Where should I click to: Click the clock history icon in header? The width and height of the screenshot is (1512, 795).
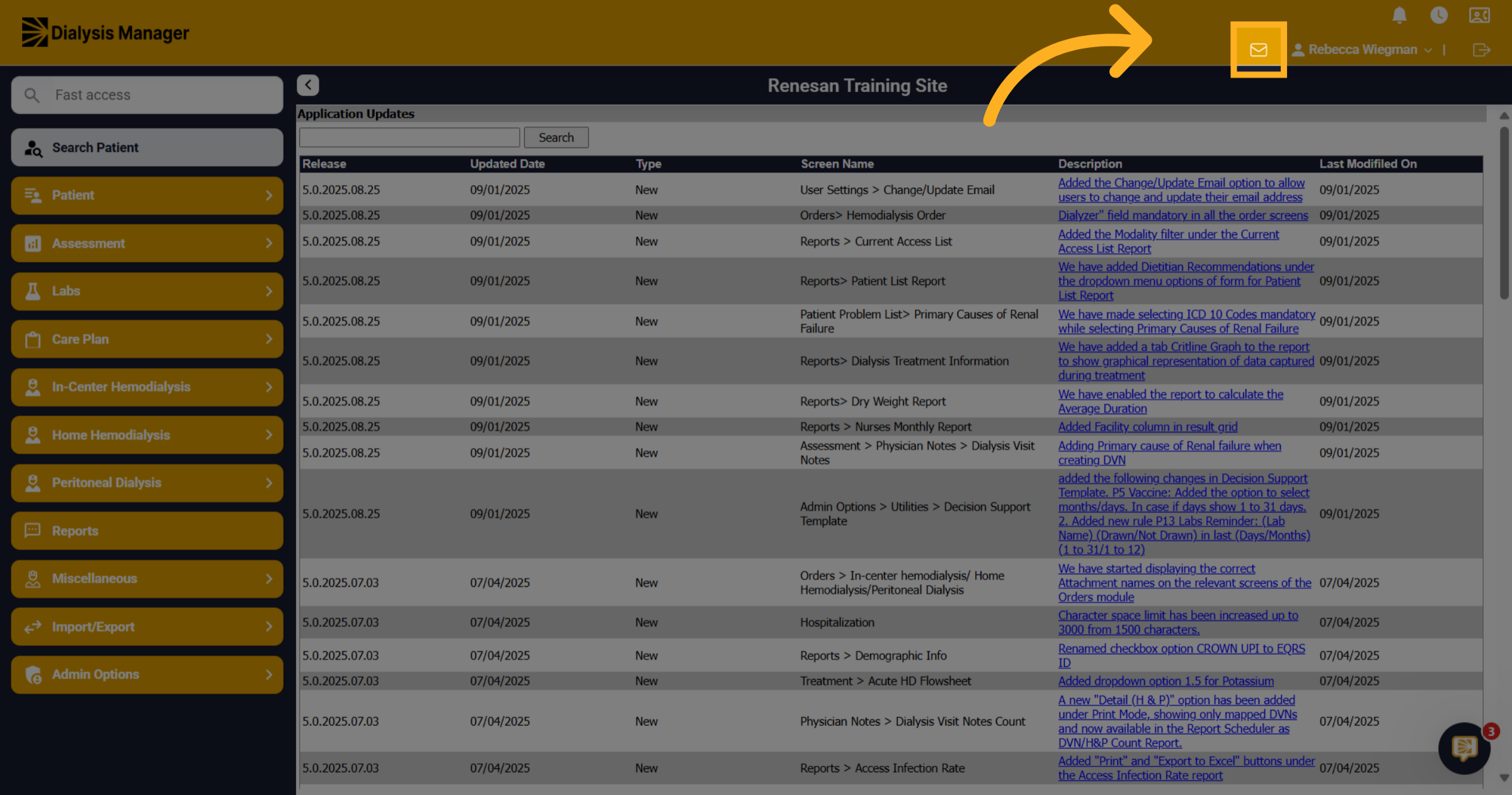[x=1439, y=15]
